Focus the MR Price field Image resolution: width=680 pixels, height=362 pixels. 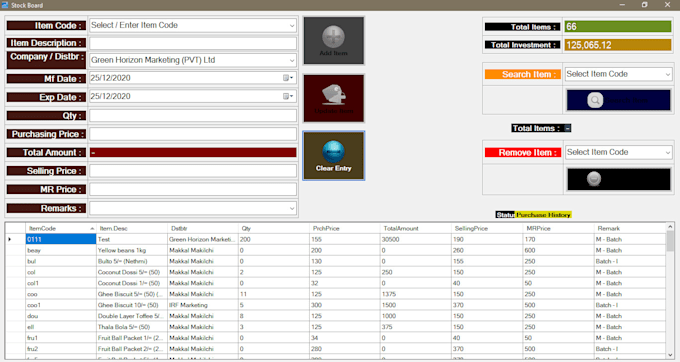[193, 189]
